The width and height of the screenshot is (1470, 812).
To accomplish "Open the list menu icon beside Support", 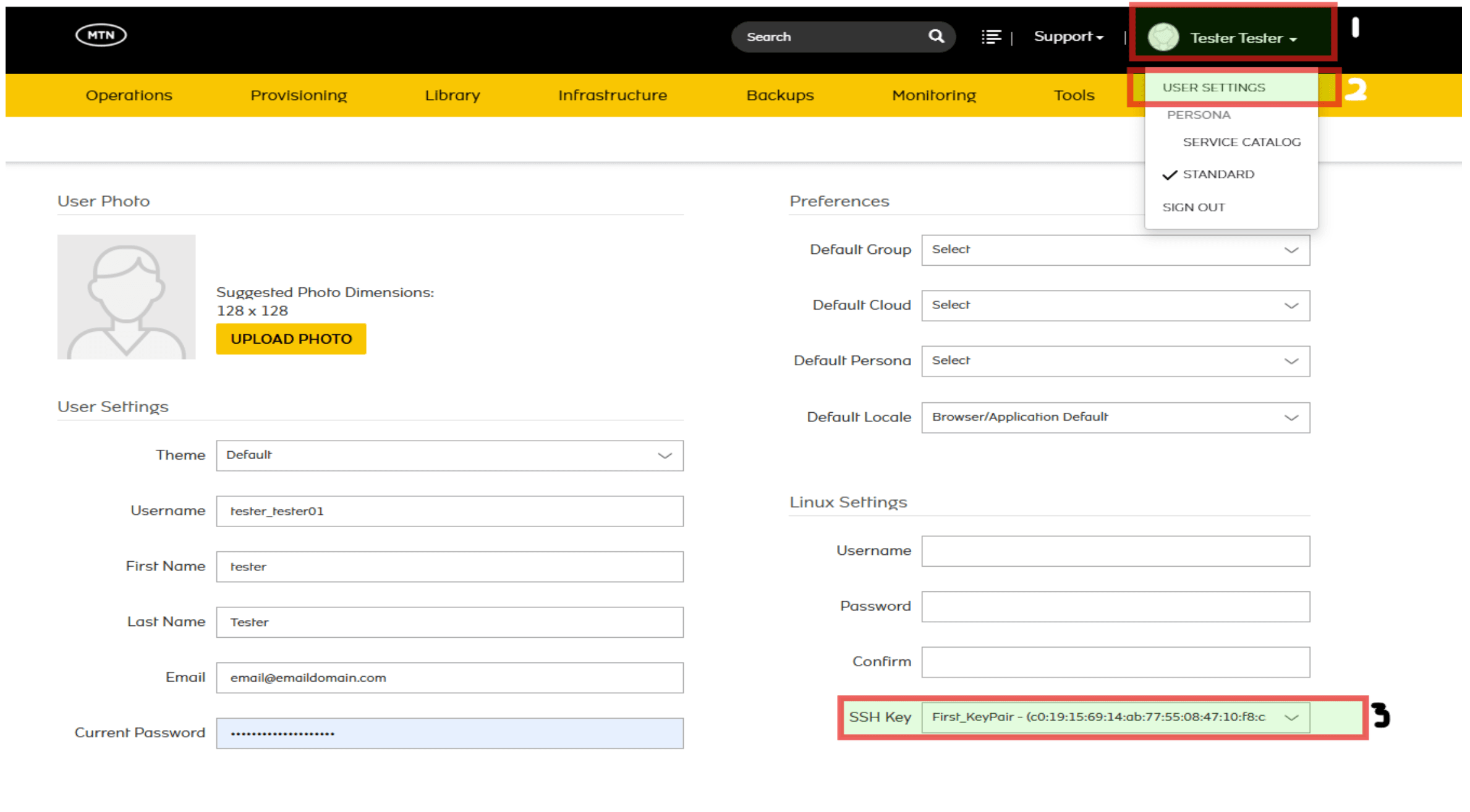I will tap(991, 37).
